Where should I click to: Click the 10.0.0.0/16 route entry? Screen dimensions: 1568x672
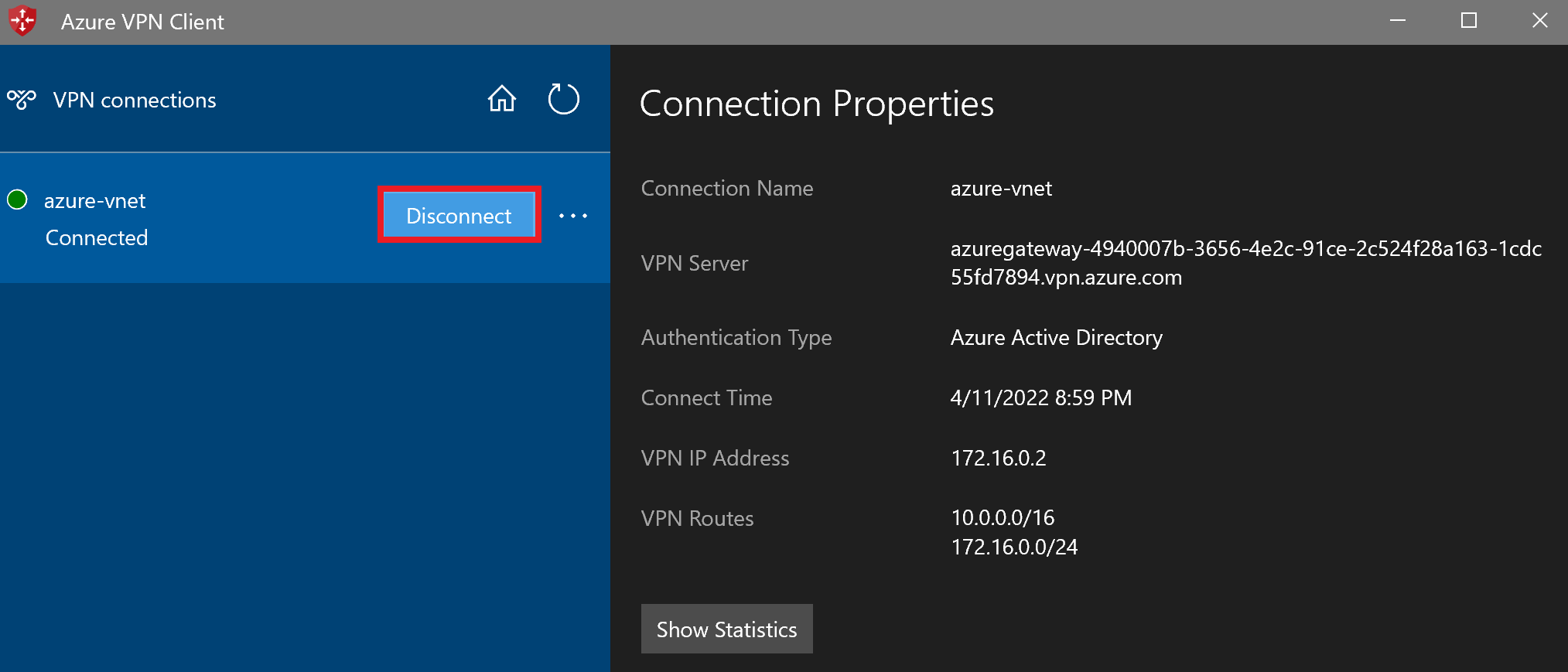coord(1003,517)
